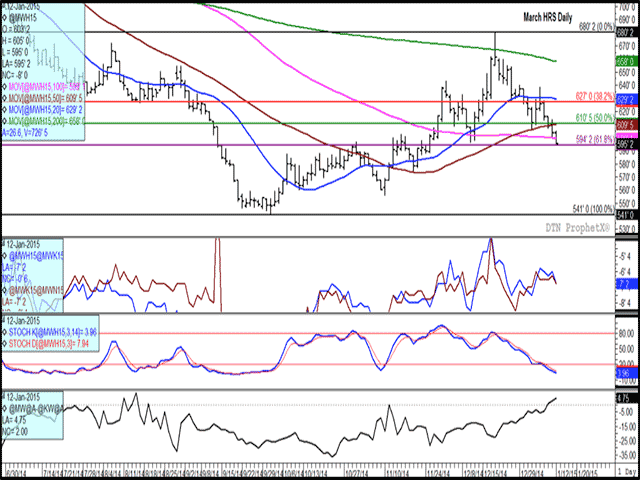Click the "A=26.6, V=726'5" legend line
The image size is (640, 480).
[27, 133]
